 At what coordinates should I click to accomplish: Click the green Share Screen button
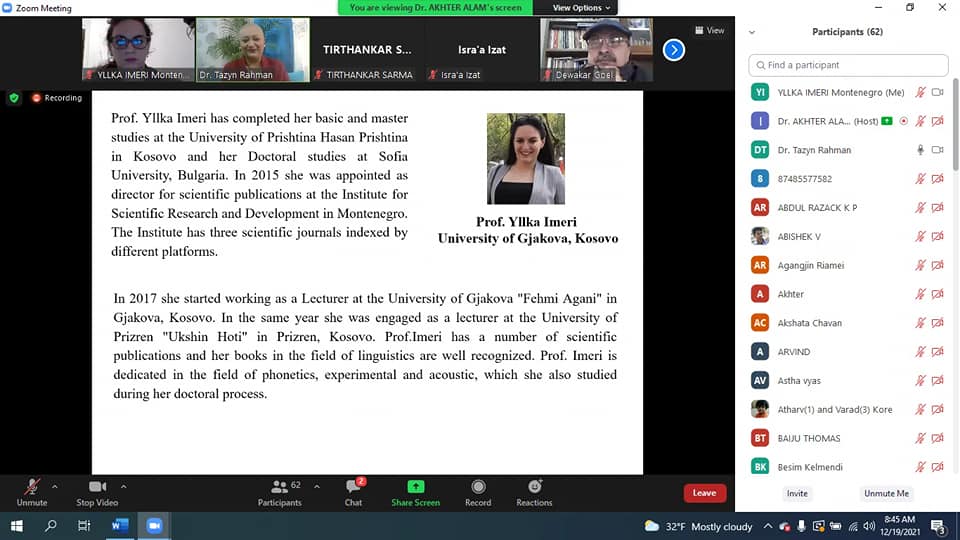click(416, 492)
